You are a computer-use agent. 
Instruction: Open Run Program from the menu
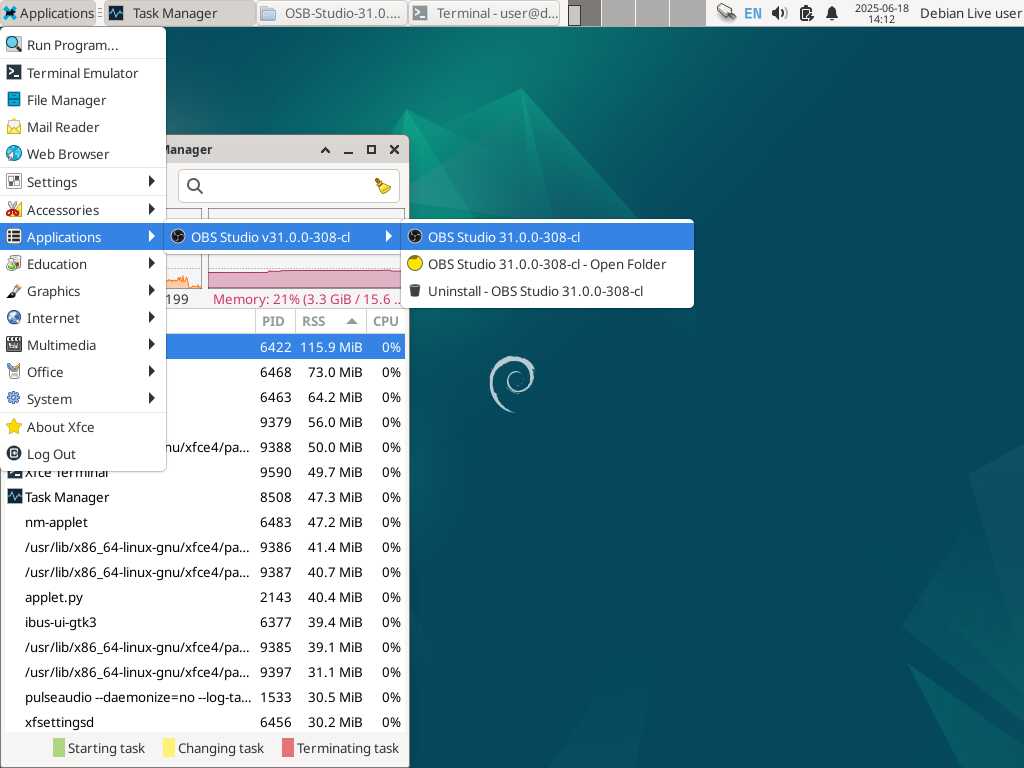83,45
